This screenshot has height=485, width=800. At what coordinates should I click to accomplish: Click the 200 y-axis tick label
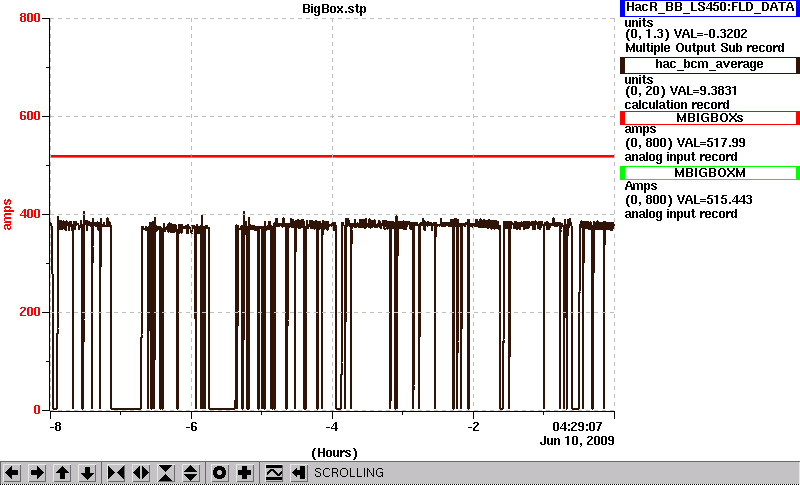[x=30, y=312]
